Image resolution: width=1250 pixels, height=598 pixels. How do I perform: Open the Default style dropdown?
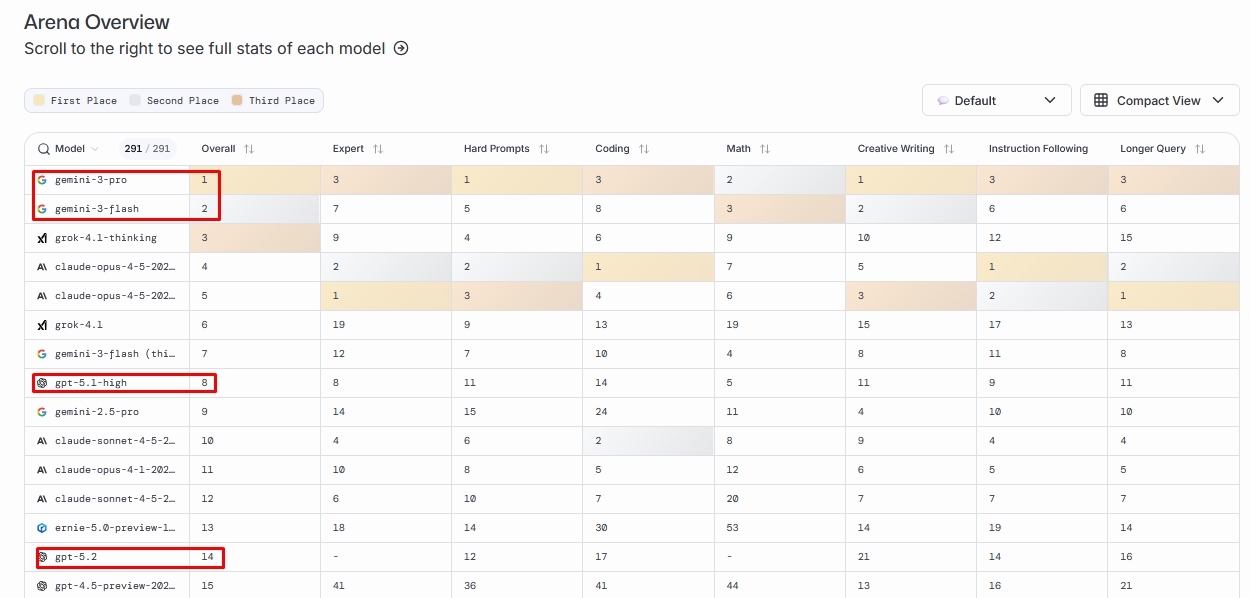point(996,100)
